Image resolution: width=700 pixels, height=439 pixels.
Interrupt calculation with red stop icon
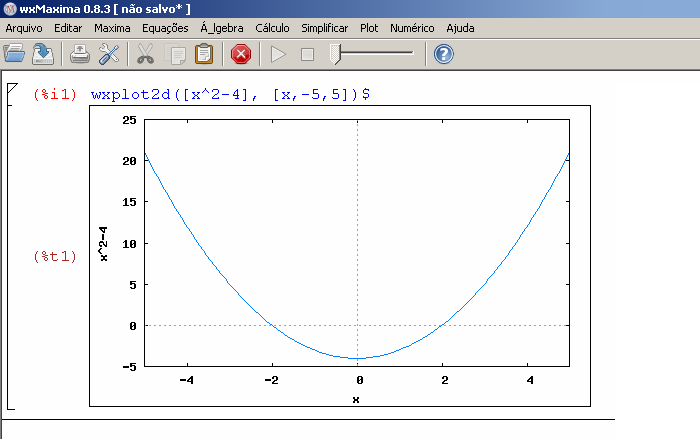(x=241, y=54)
